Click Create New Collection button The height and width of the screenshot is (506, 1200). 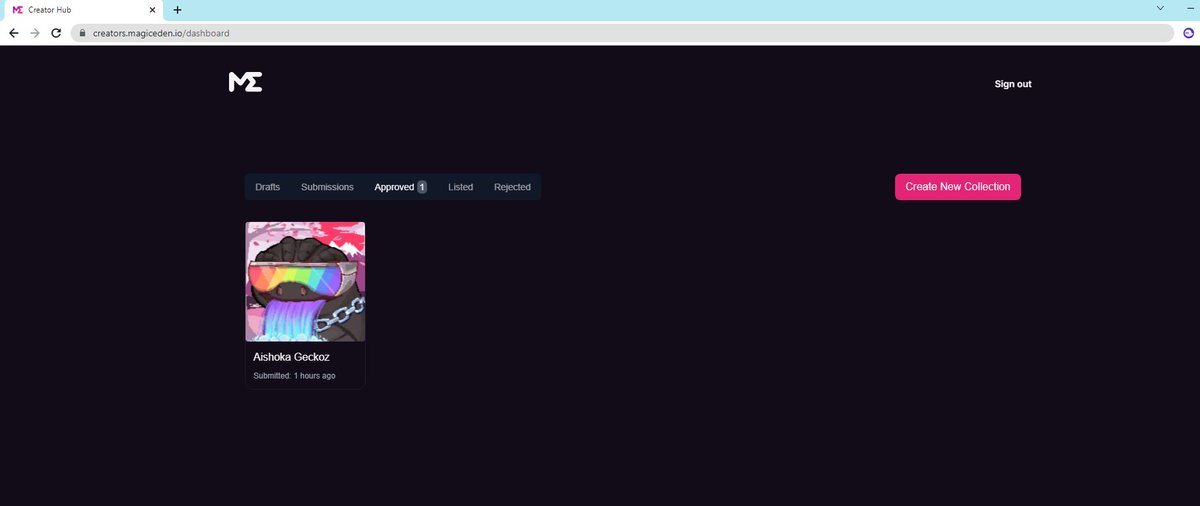(x=958, y=187)
